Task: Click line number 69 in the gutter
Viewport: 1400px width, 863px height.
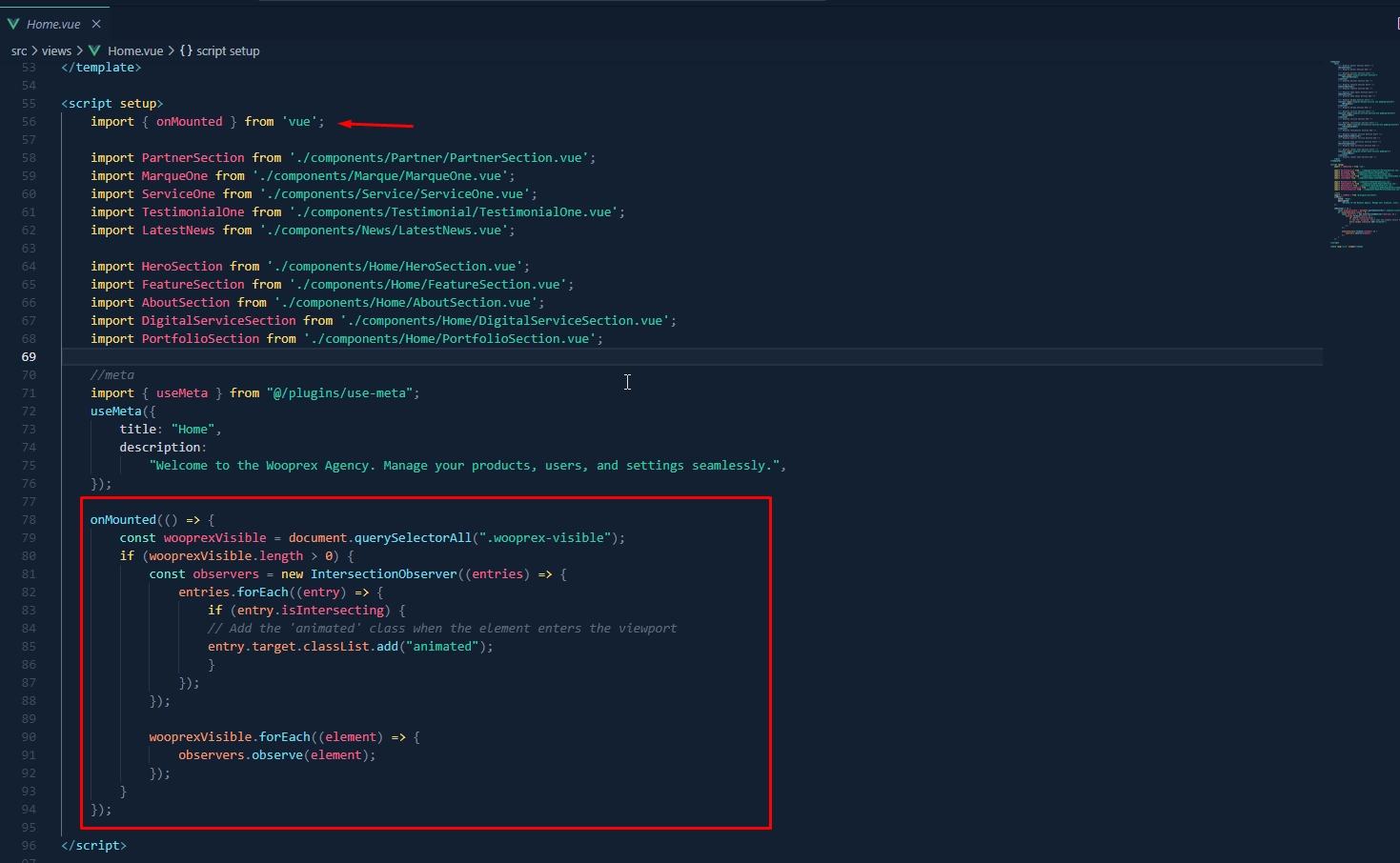Action: (x=29, y=357)
